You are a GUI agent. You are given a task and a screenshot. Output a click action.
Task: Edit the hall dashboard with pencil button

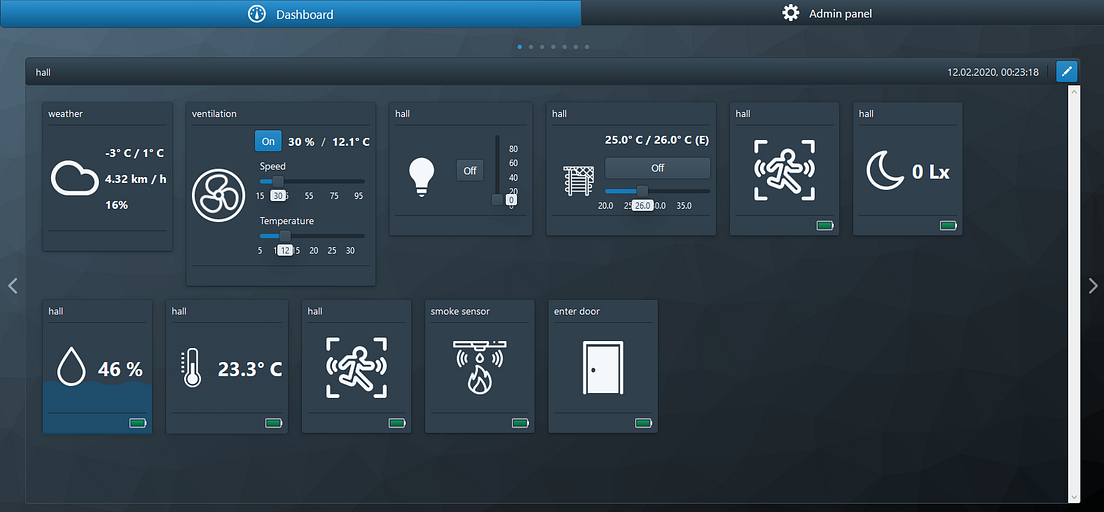click(1067, 72)
